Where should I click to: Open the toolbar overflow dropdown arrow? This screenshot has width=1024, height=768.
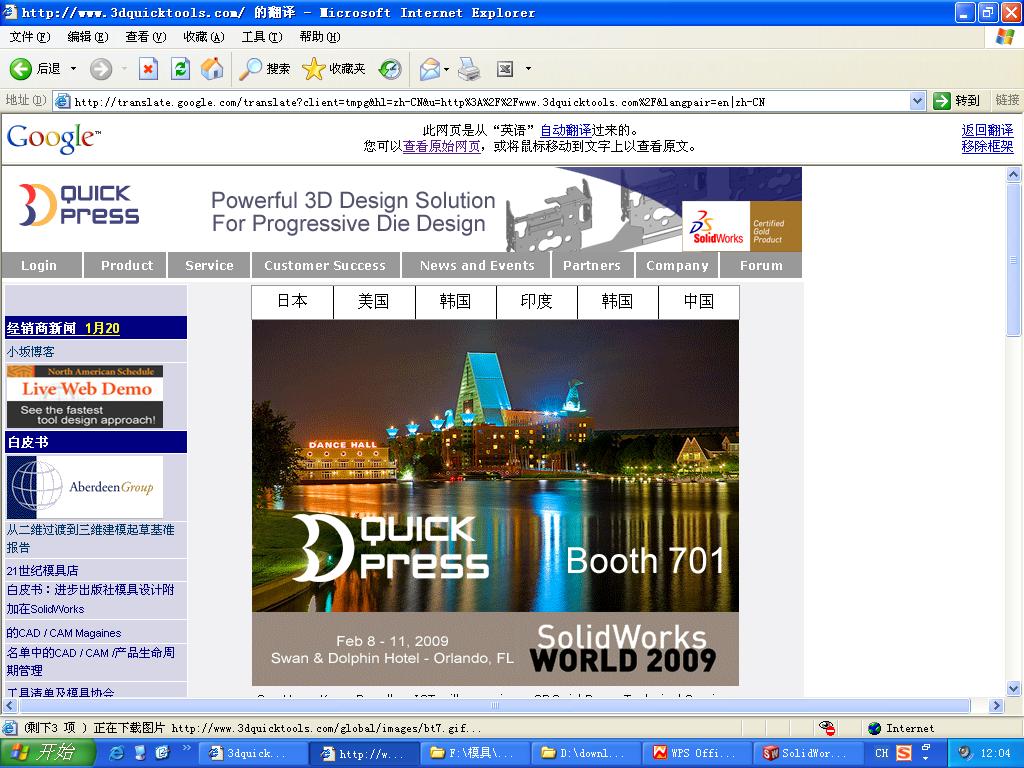pos(528,69)
